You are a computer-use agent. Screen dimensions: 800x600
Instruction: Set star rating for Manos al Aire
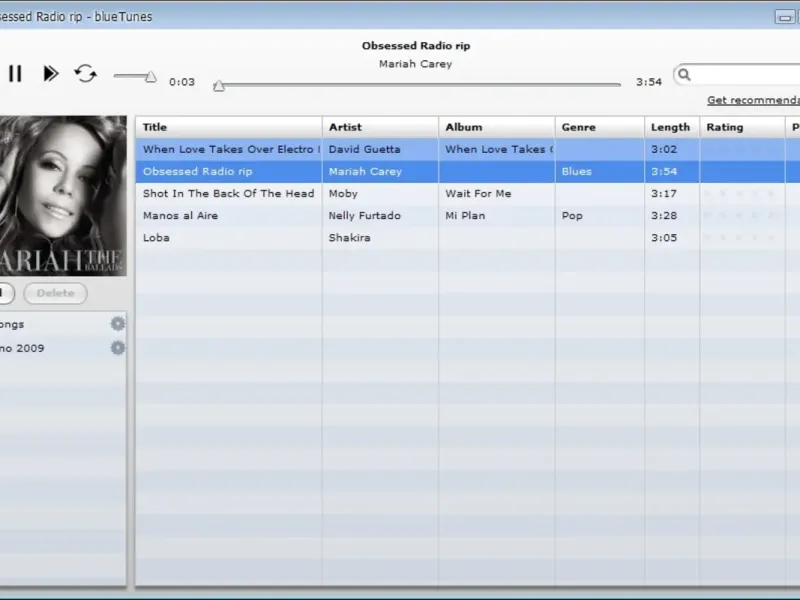point(739,215)
